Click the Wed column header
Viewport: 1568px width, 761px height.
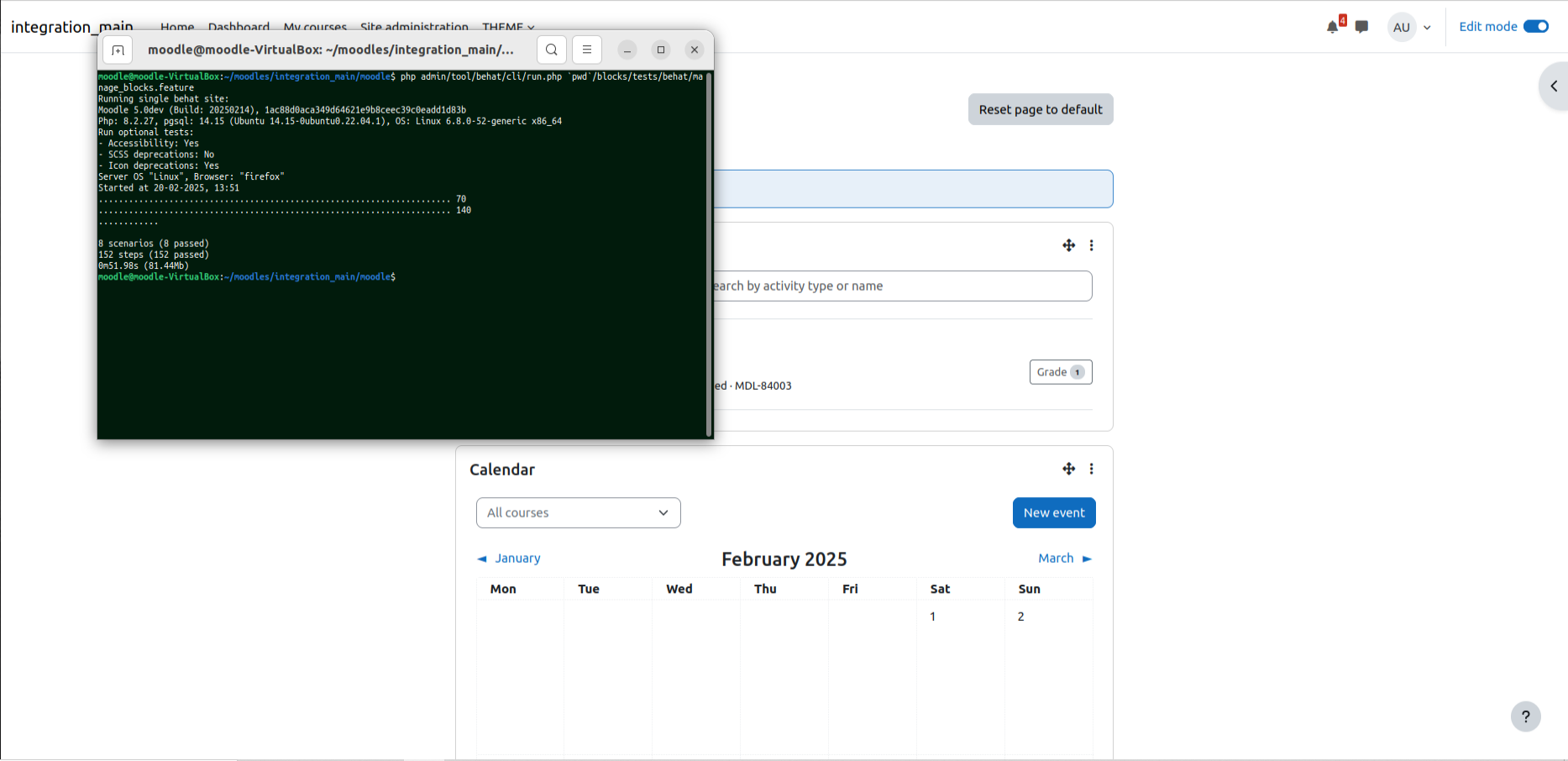pos(679,589)
